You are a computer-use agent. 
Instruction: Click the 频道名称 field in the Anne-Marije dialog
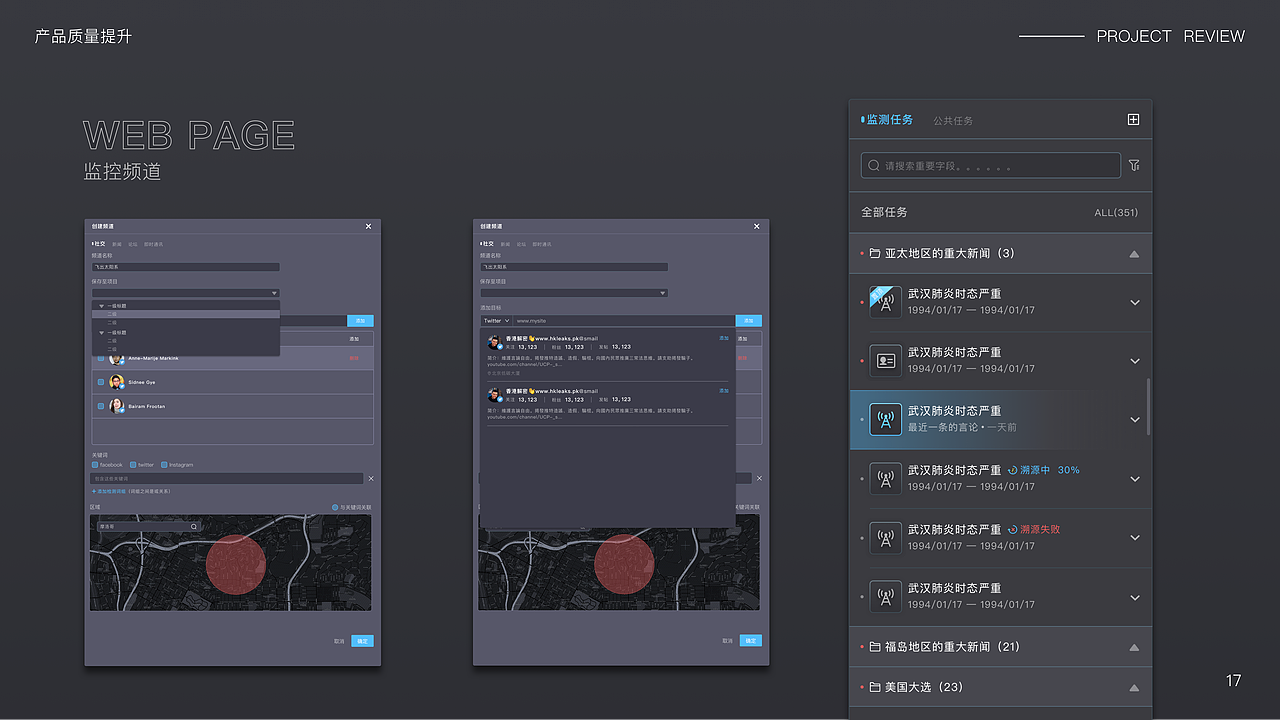tap(186, 267)
